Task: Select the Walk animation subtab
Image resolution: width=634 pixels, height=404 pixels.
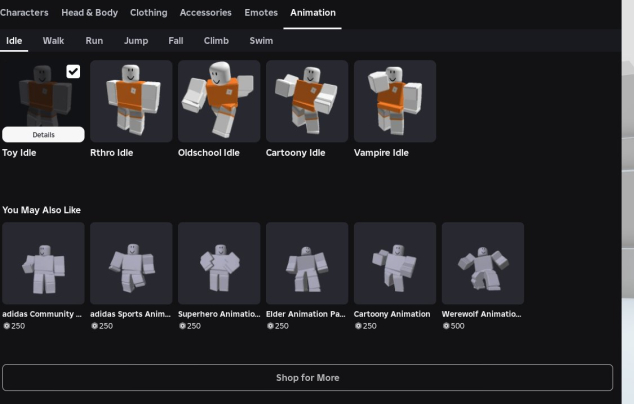Action: (53, 41)
